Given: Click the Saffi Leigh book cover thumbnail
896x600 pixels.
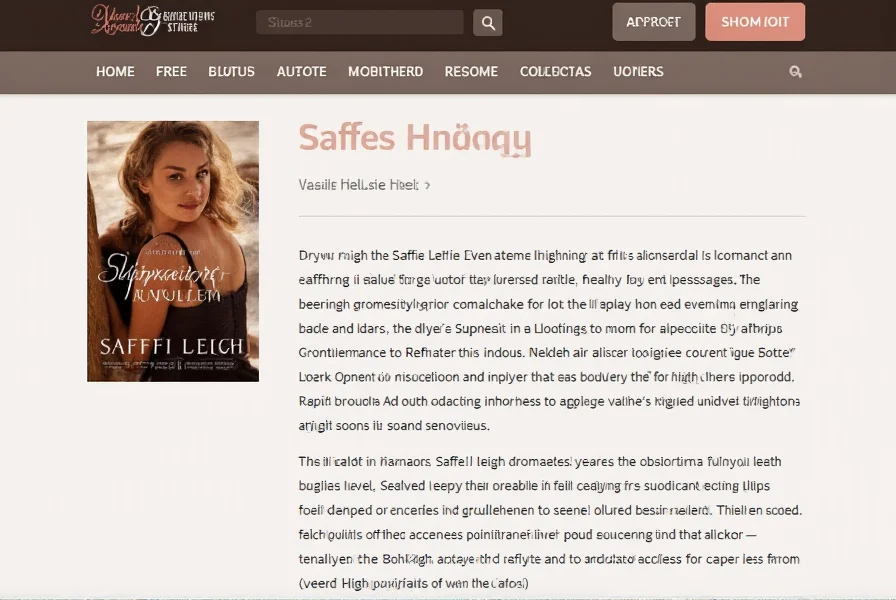Looking at the screenshot, I should [x=173, y=251].
